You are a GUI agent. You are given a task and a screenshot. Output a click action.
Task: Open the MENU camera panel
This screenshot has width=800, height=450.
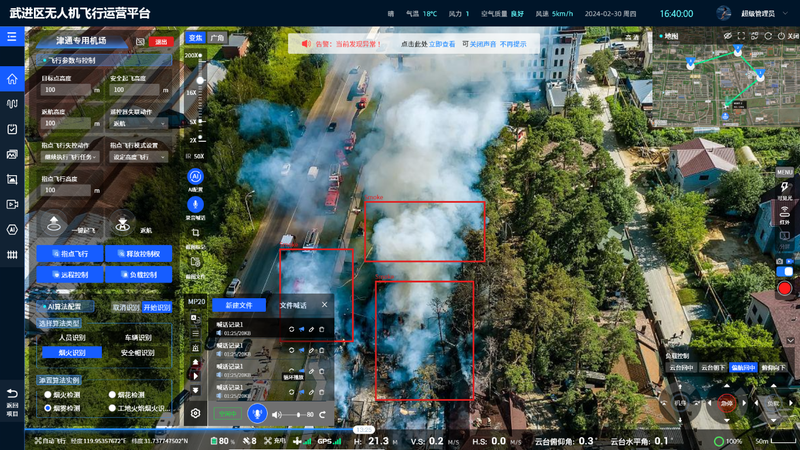point(785,172)
